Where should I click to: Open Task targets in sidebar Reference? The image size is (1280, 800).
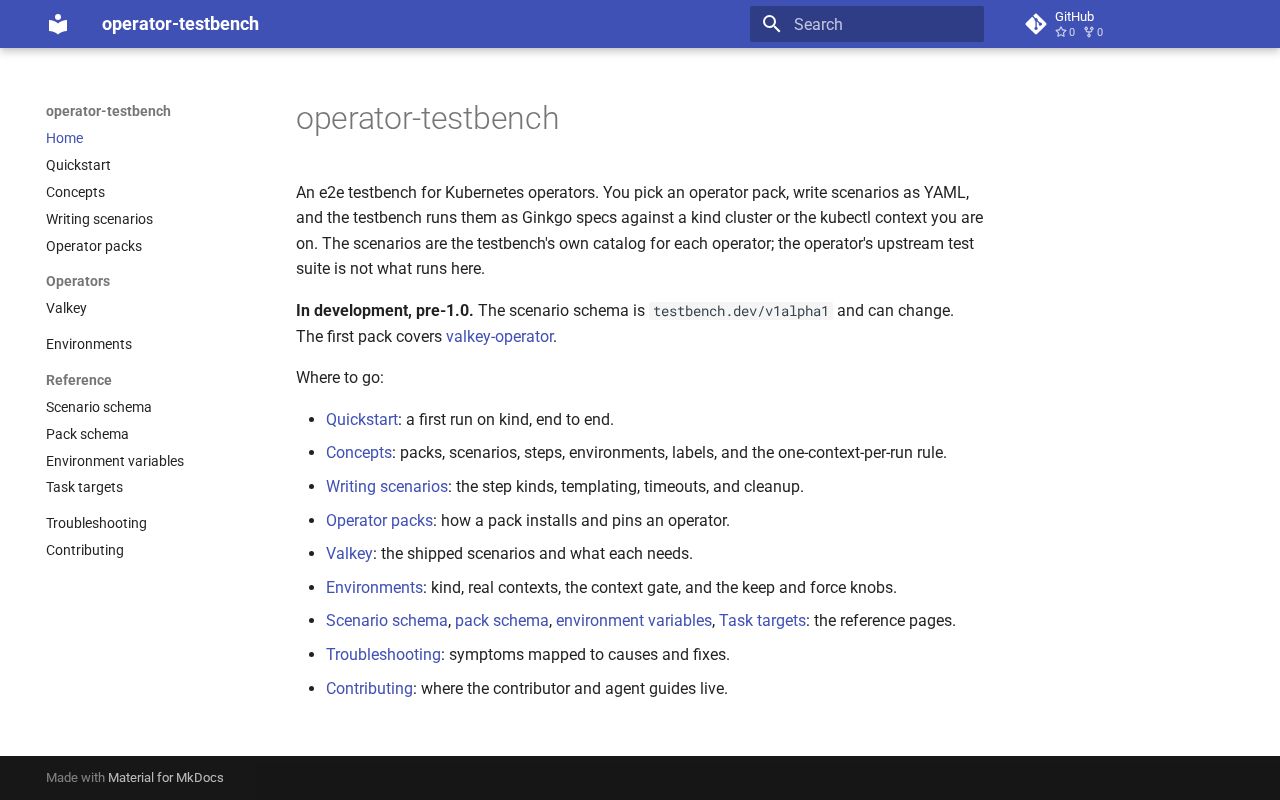click(84, 487)
